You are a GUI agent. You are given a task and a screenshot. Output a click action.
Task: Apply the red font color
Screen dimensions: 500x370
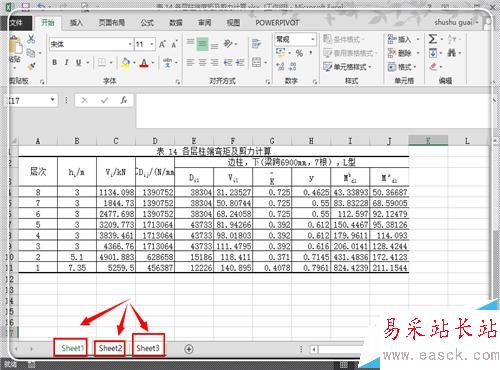pos(144,62)
